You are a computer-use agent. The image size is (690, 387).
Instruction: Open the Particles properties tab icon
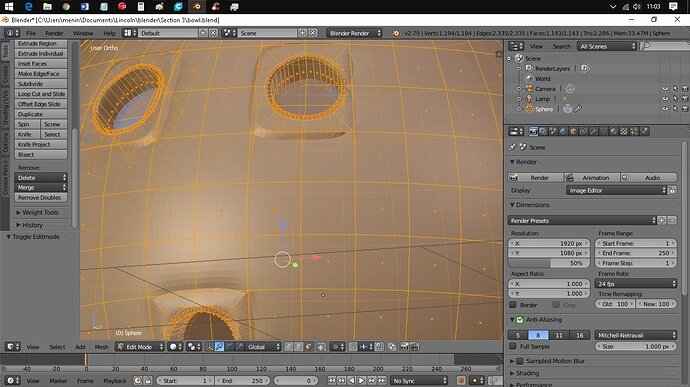(634, 131)
